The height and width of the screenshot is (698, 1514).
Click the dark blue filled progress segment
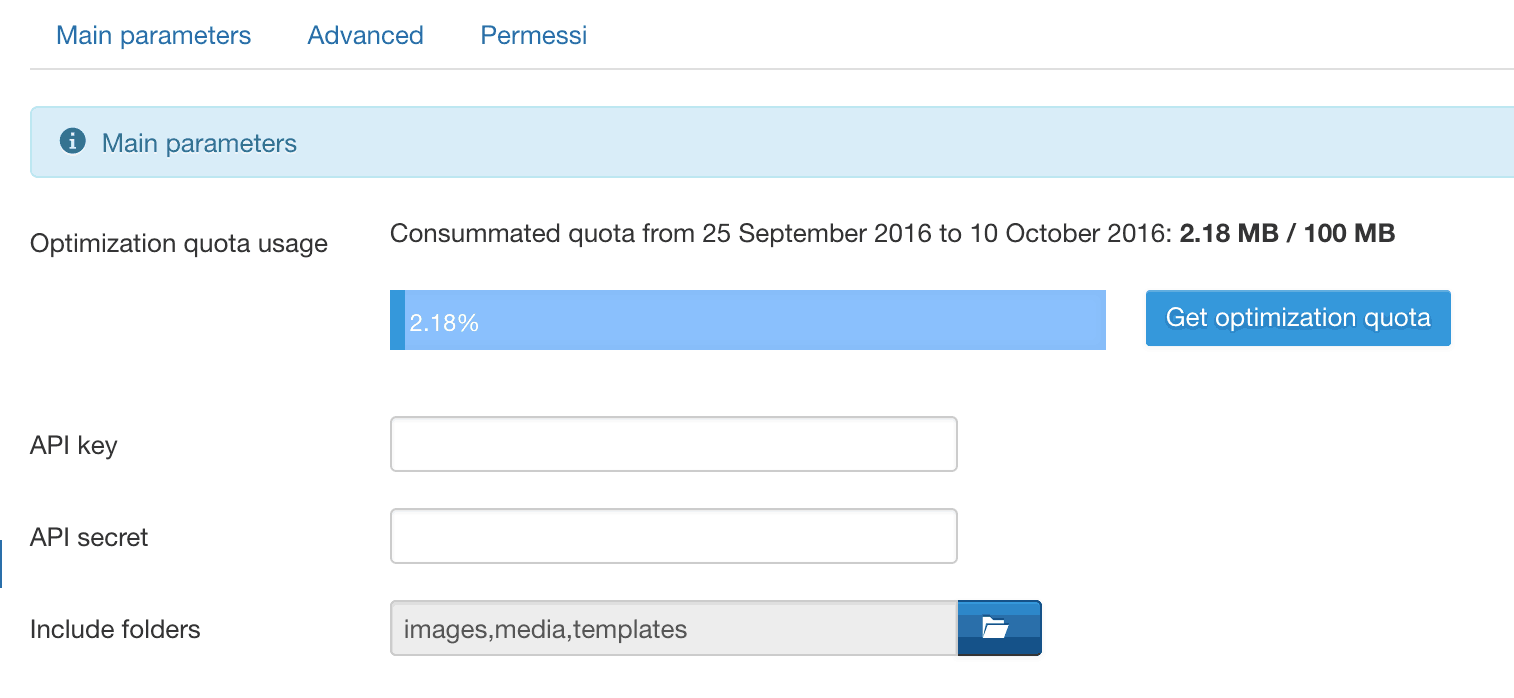tap(397, 320)
